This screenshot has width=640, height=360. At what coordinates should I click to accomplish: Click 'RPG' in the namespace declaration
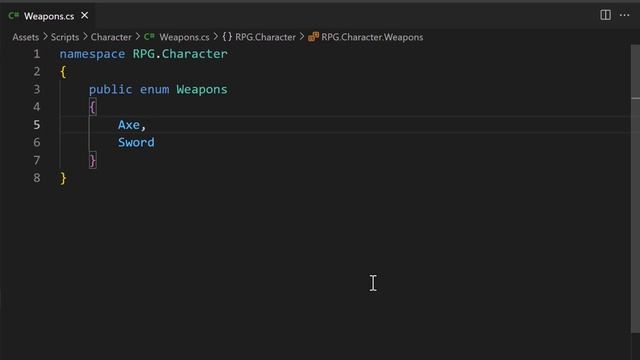pos(144,54)
